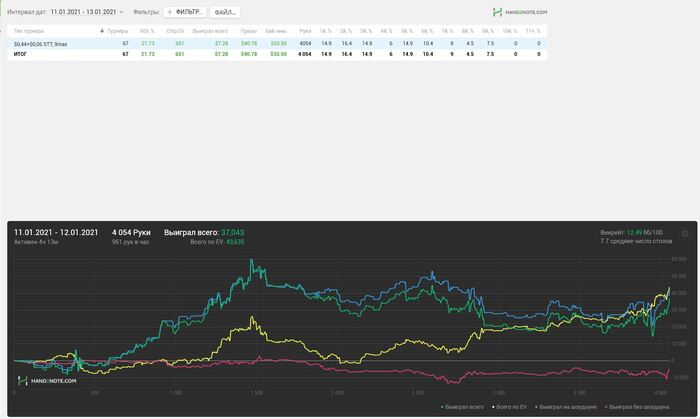700x419 pixels.
Task: Click the add filter button
Action: pos(184,12)
